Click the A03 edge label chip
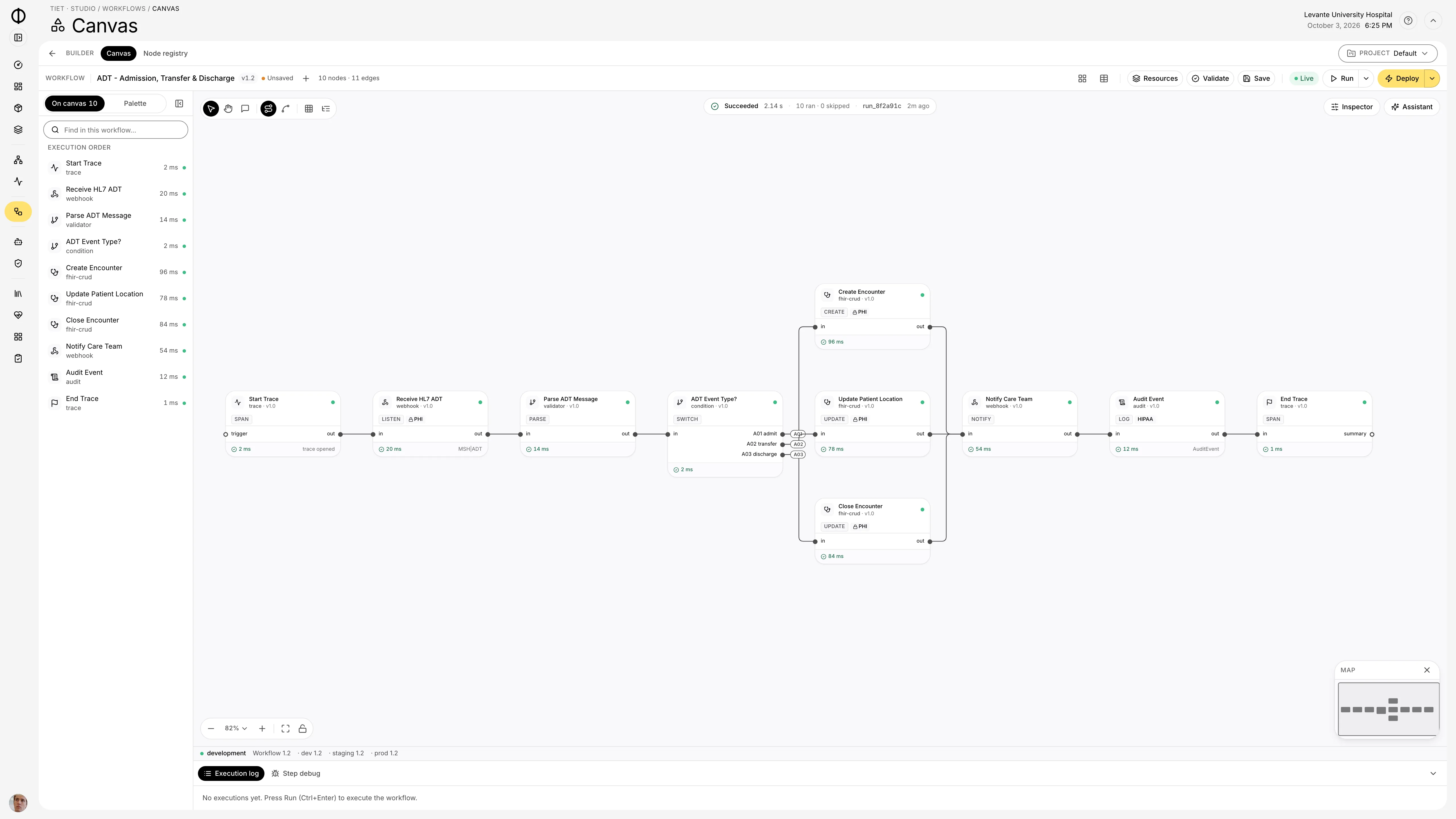Screen dimensions: 1456x819 798,454
